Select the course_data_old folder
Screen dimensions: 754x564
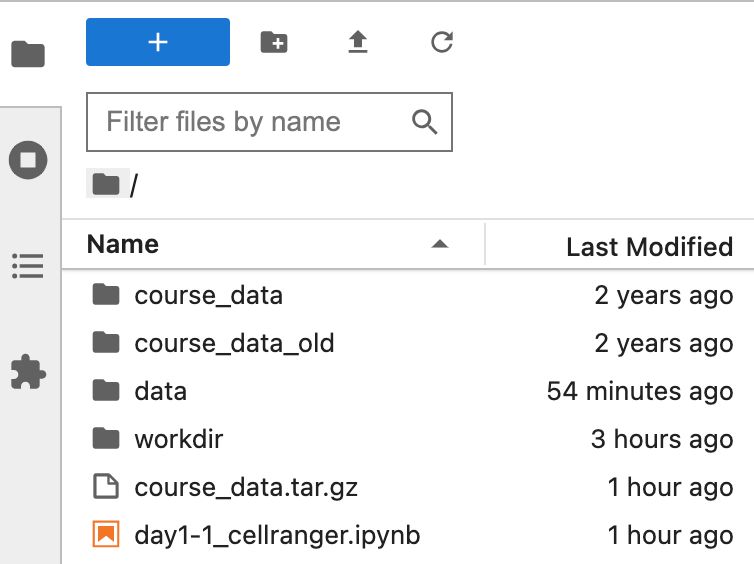234,343
